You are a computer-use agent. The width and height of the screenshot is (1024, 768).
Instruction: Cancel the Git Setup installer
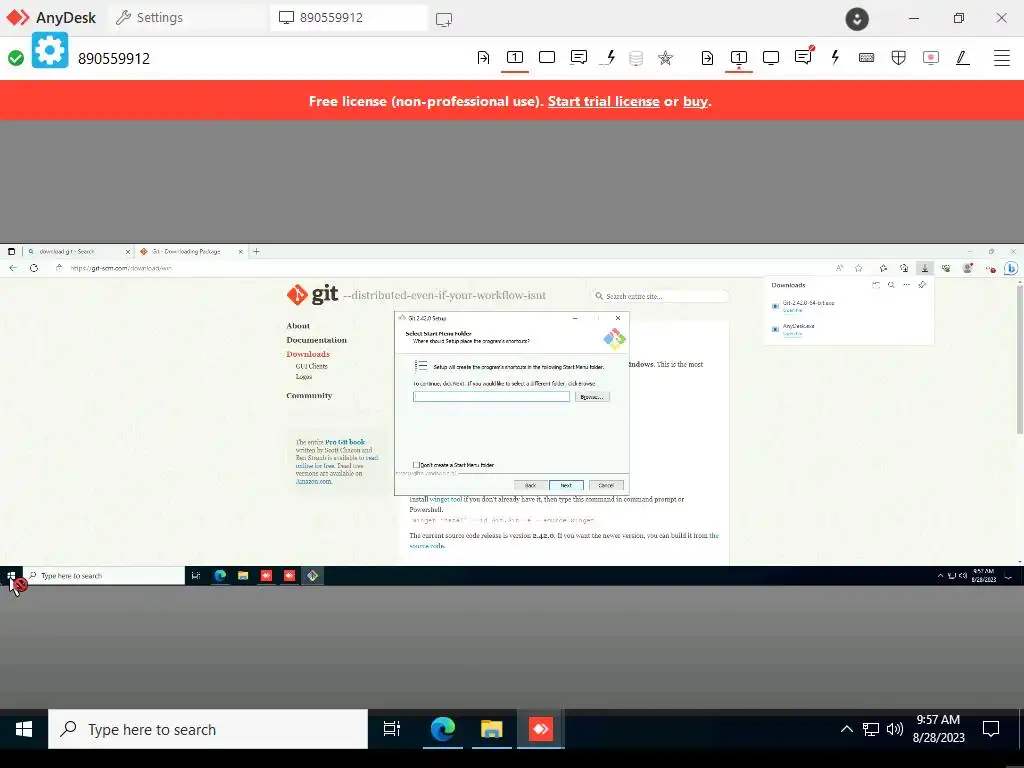[x=606, y=485]
